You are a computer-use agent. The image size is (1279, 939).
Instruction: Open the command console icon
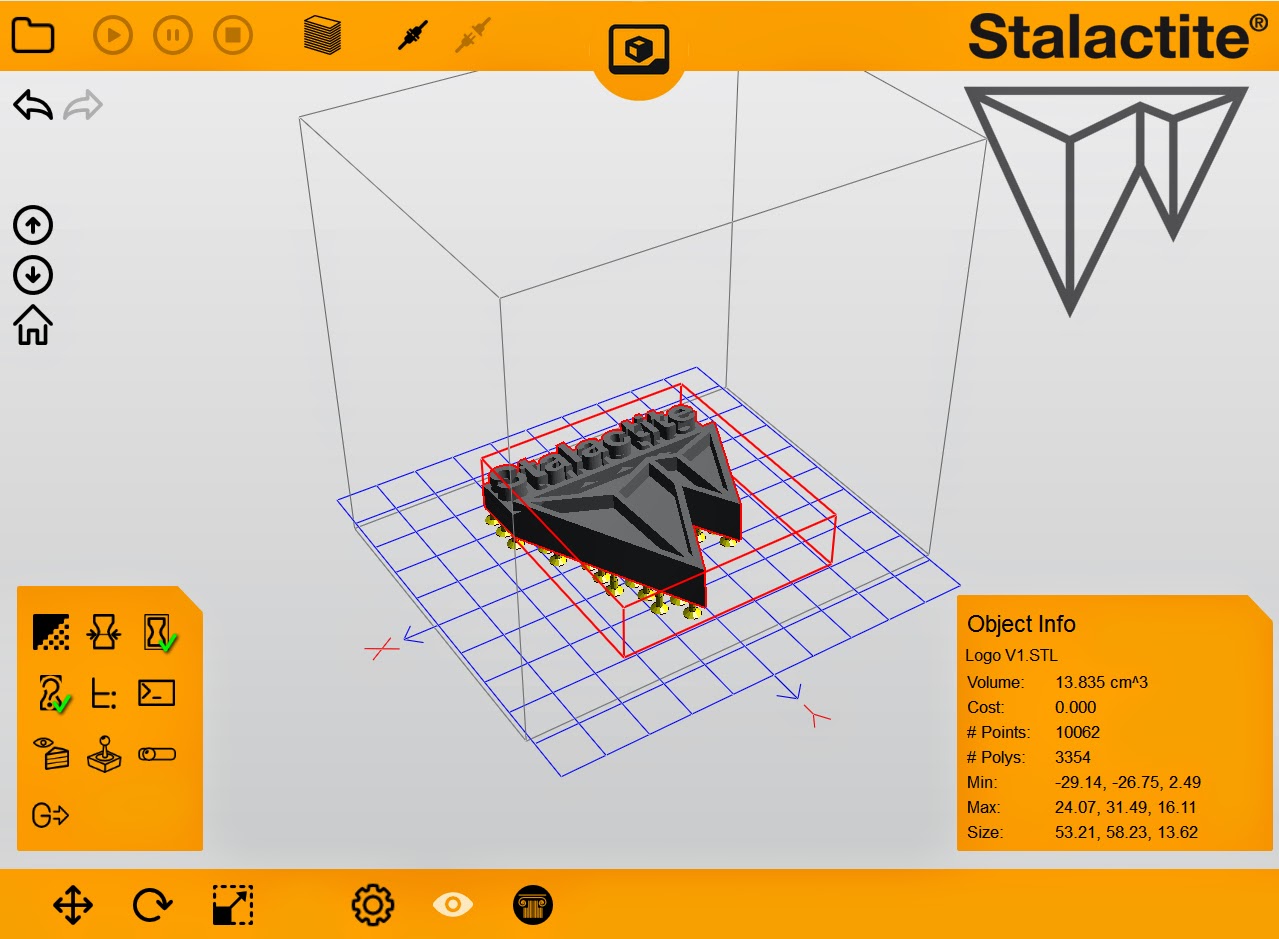(x=157, y=692)
